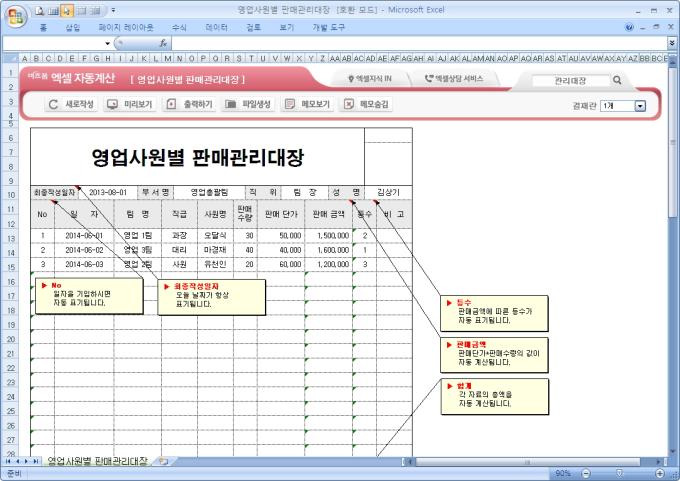Image resolution: width=680 pixels, height=481 pixels.
Task: Expand the formula bar chevron
Action: point(672,43)
